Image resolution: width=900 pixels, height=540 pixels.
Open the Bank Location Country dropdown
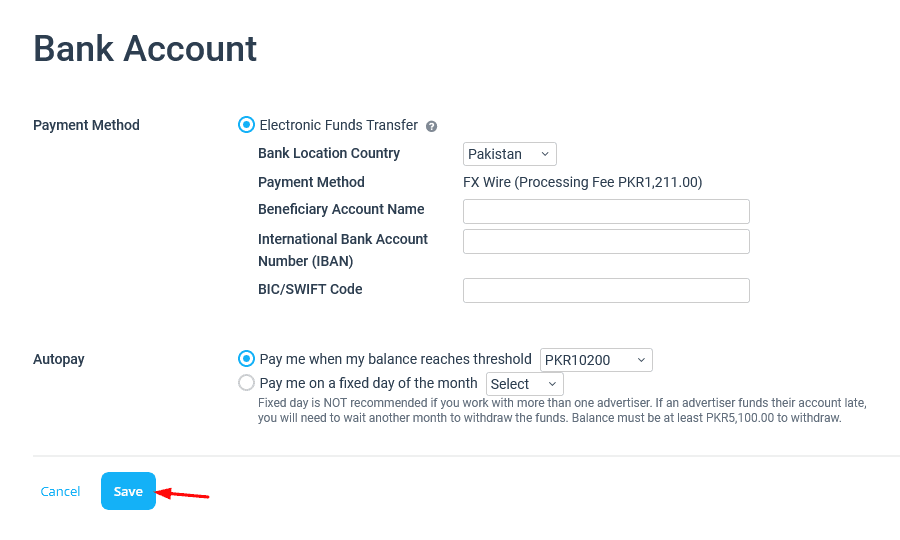point(510,154)
